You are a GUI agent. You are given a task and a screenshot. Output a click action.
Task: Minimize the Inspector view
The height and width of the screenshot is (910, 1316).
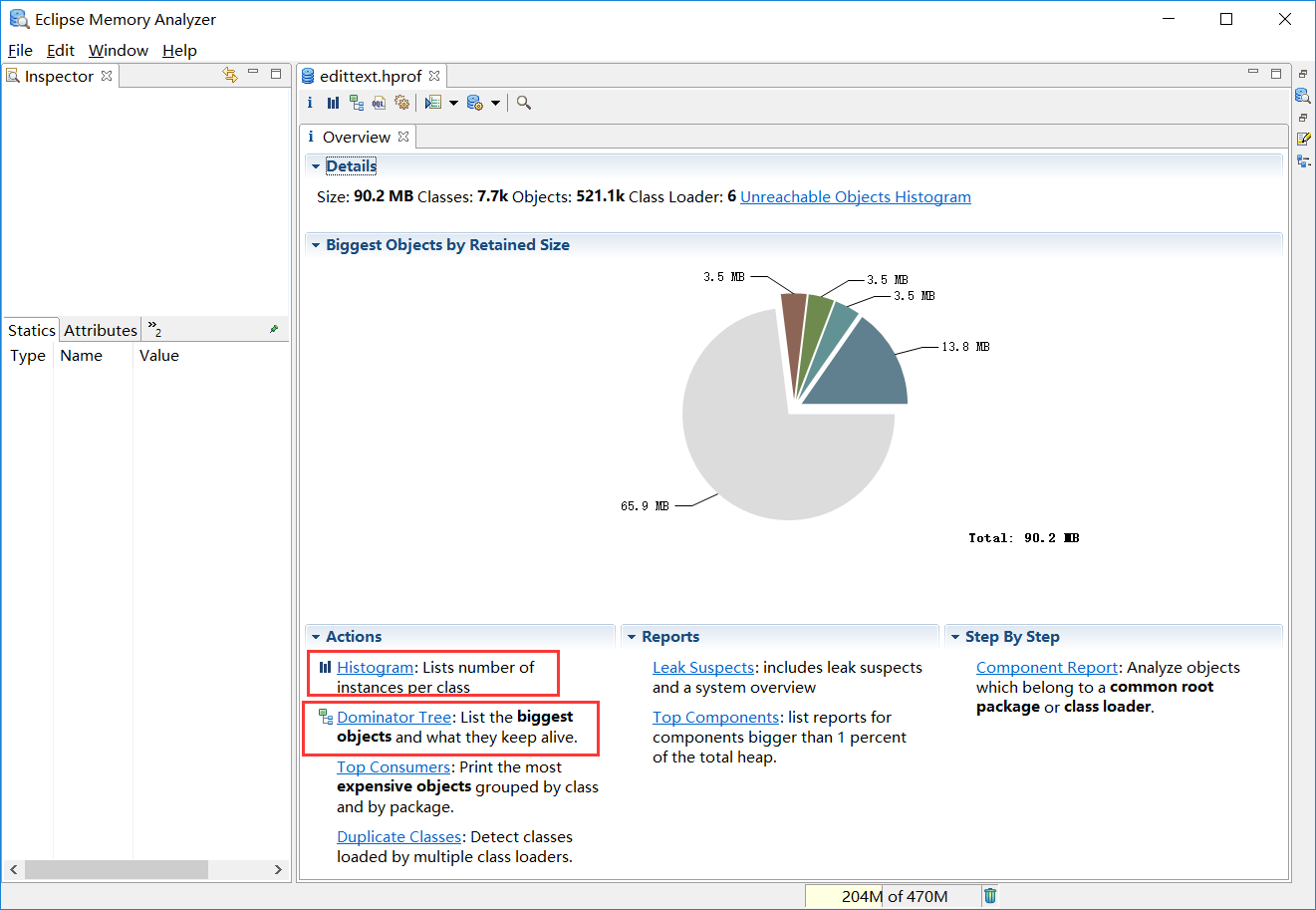pos(253,72)
